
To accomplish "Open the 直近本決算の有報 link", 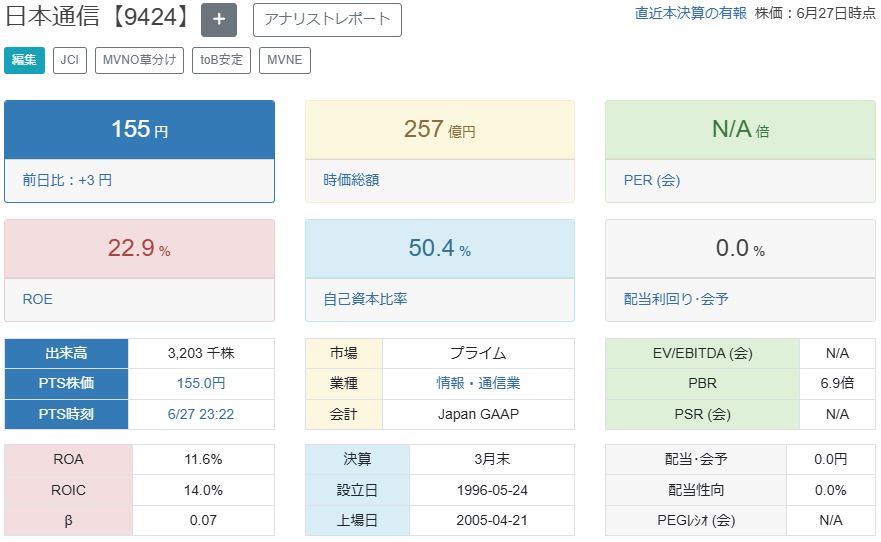I will 691,13.
